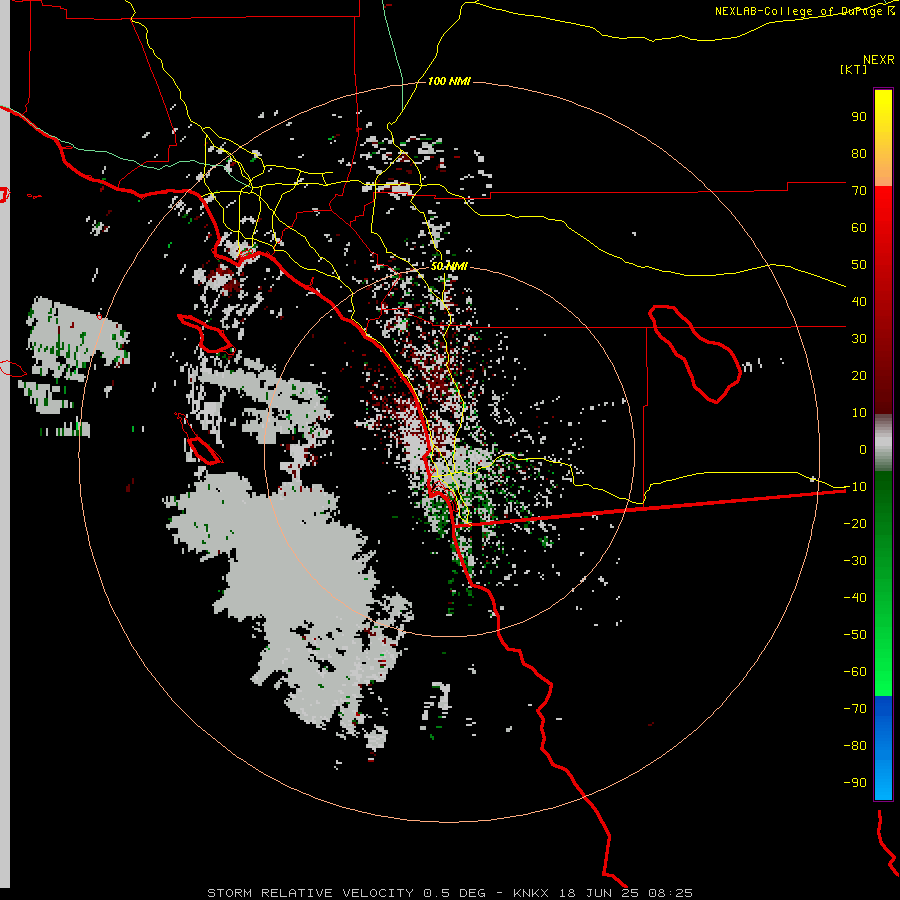The width and height of the screenshot is (900, 900).
Task: Select the 80 value on velocity scale
Action: coord(859,153)
